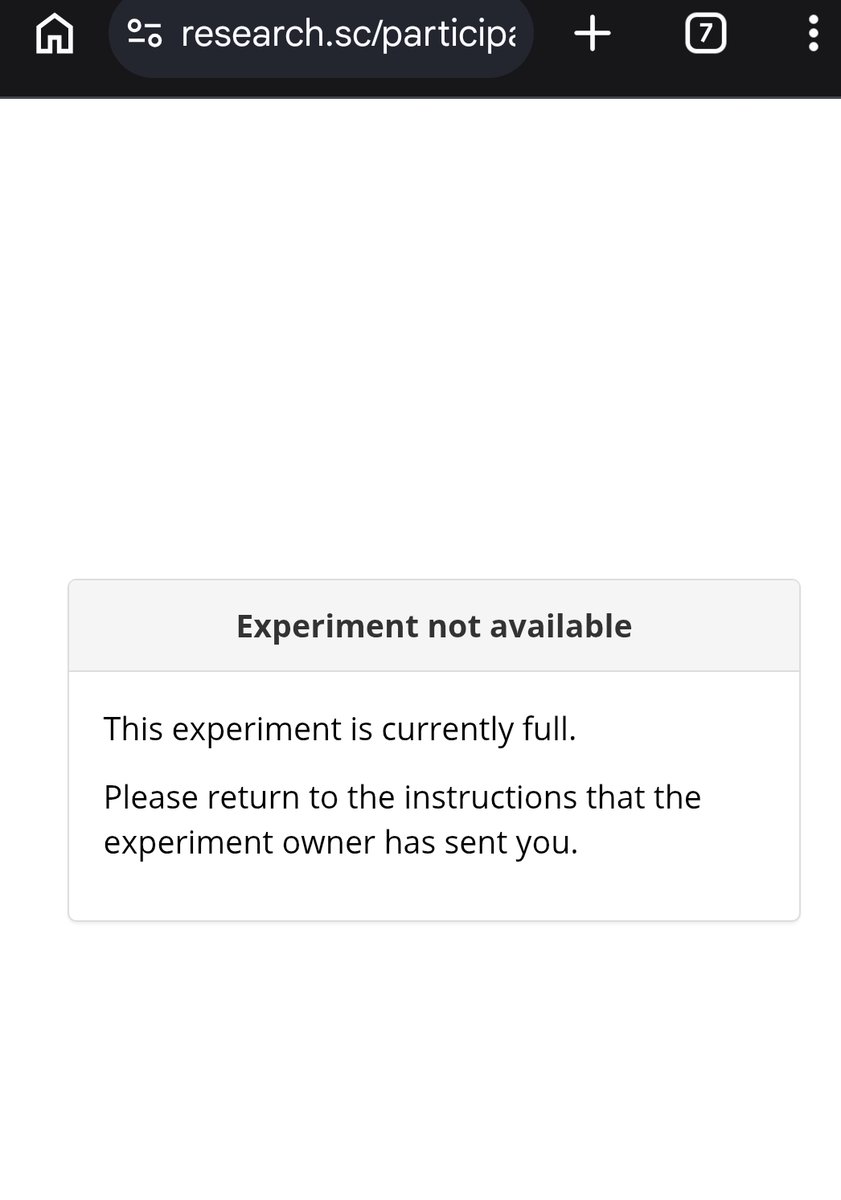Image resolution: width=841 pixels, height=1200 pixels.
Task: Click the "Please return to the instructions" line
Action: click(x=402, y=798)
